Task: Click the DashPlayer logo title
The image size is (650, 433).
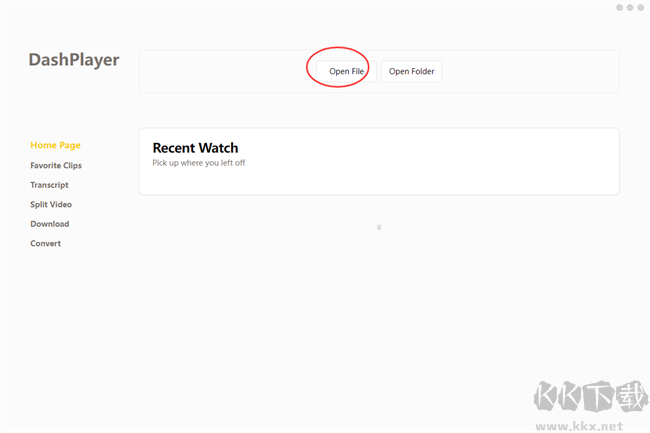Action: 74,60
